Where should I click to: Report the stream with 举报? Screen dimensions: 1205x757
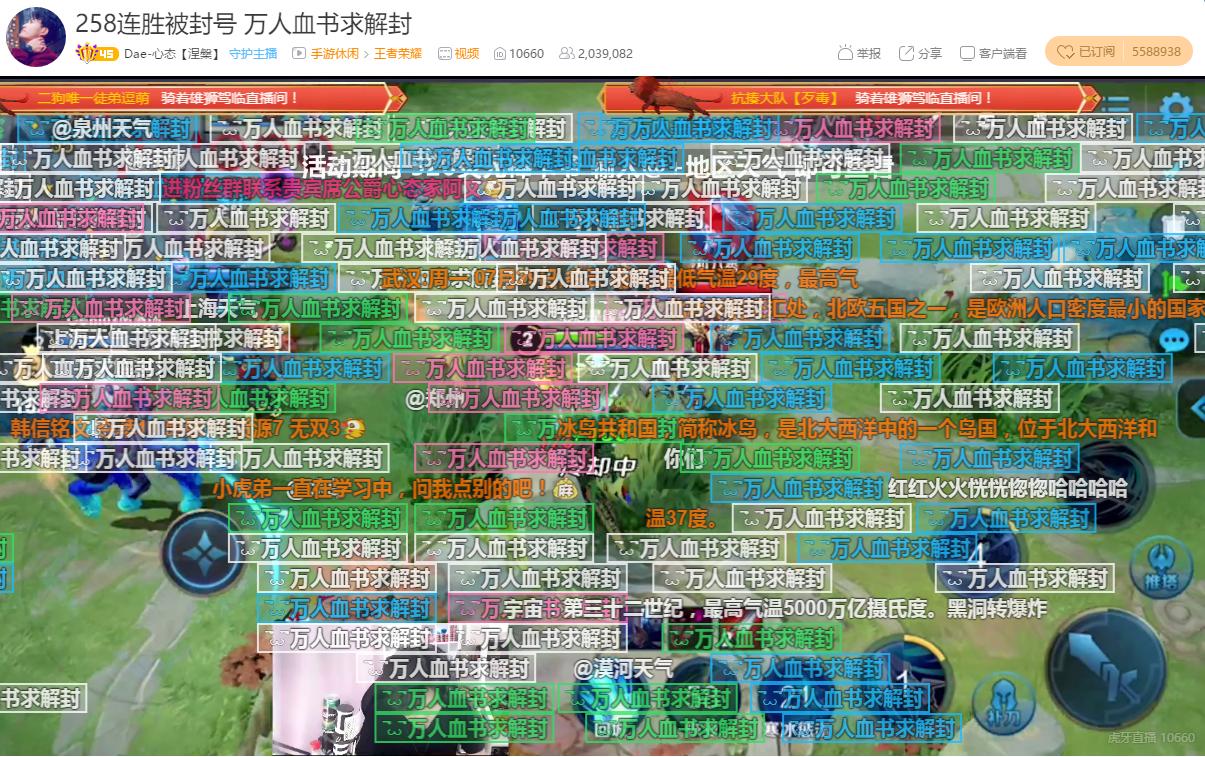coord(859,53)
